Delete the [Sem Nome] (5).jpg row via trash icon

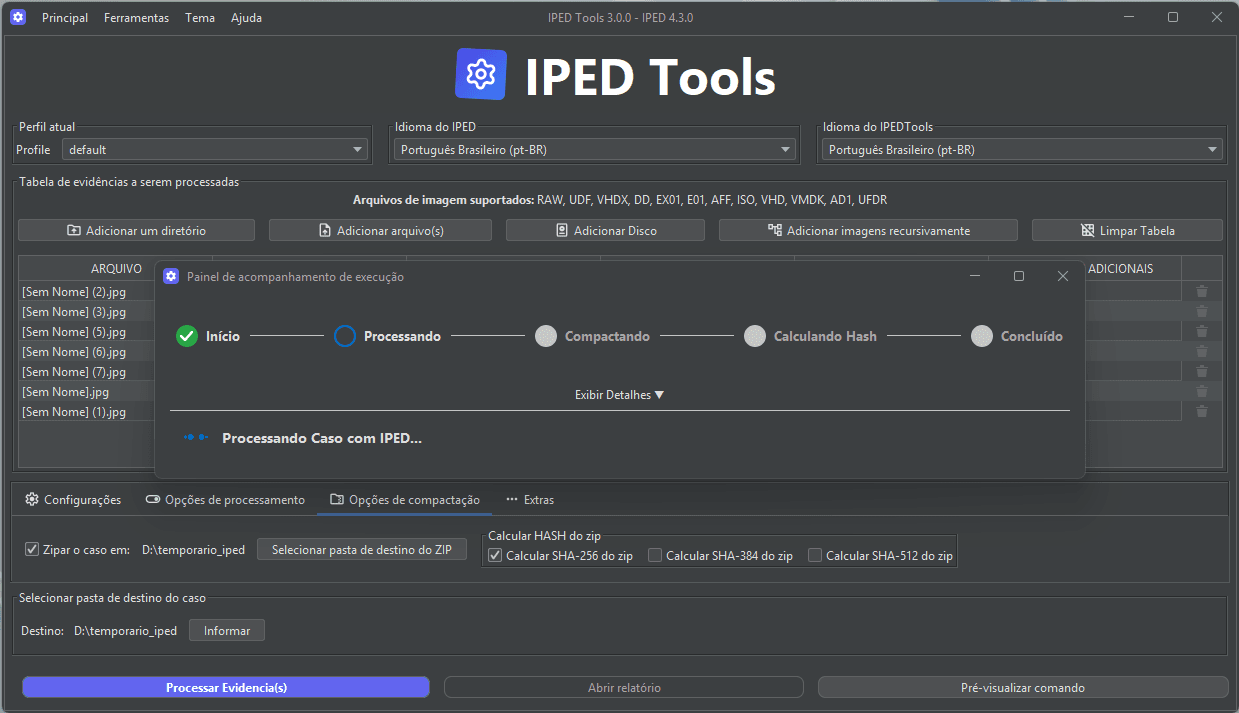(x=1201, y=332)
